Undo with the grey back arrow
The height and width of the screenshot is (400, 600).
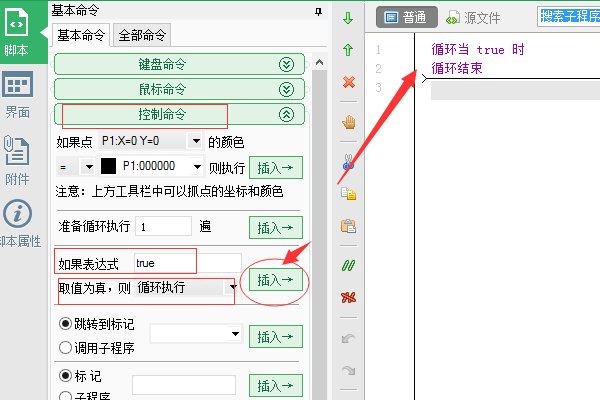[x=348, y=338]
